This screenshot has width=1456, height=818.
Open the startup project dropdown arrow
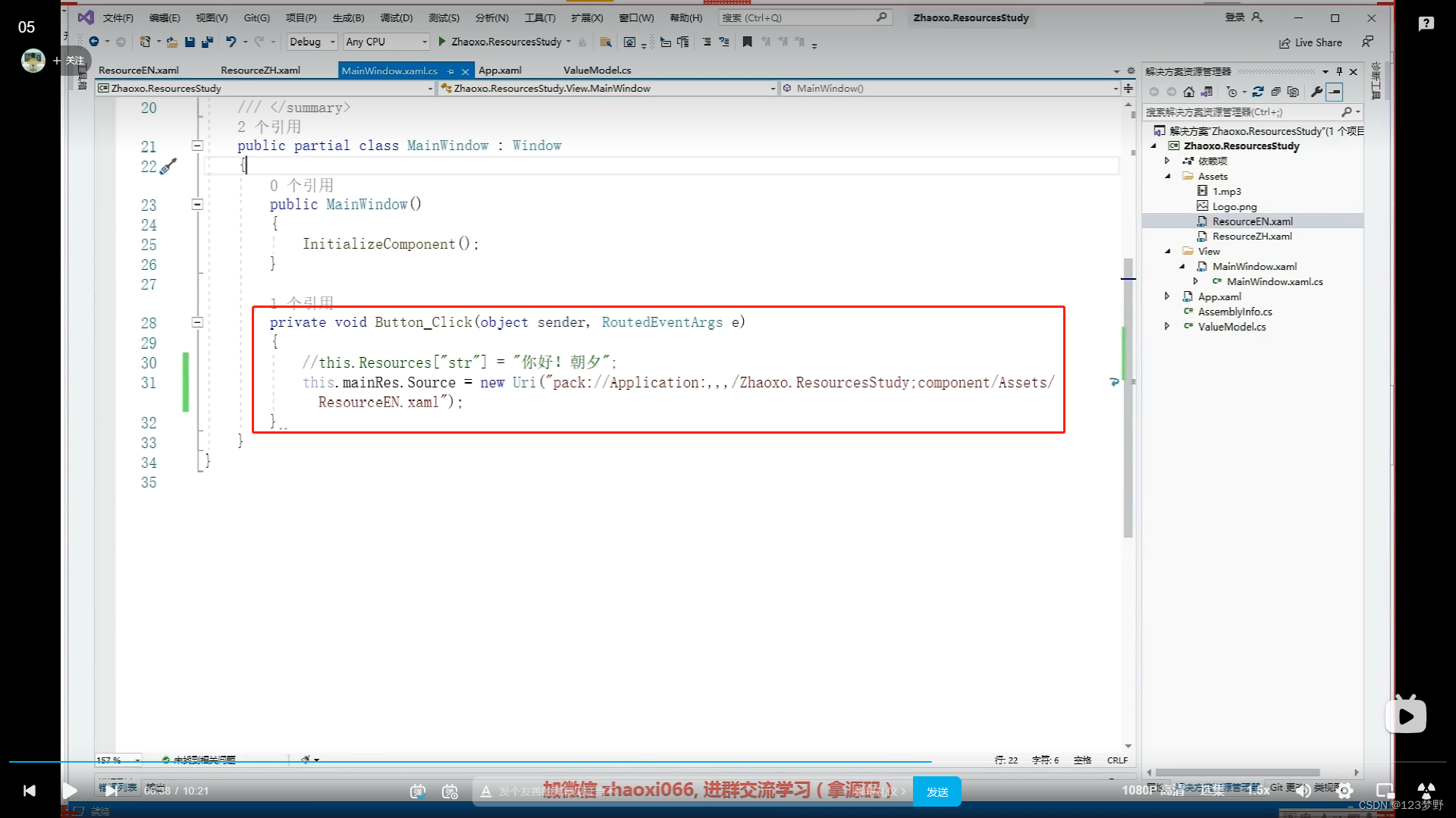[569, 42]
